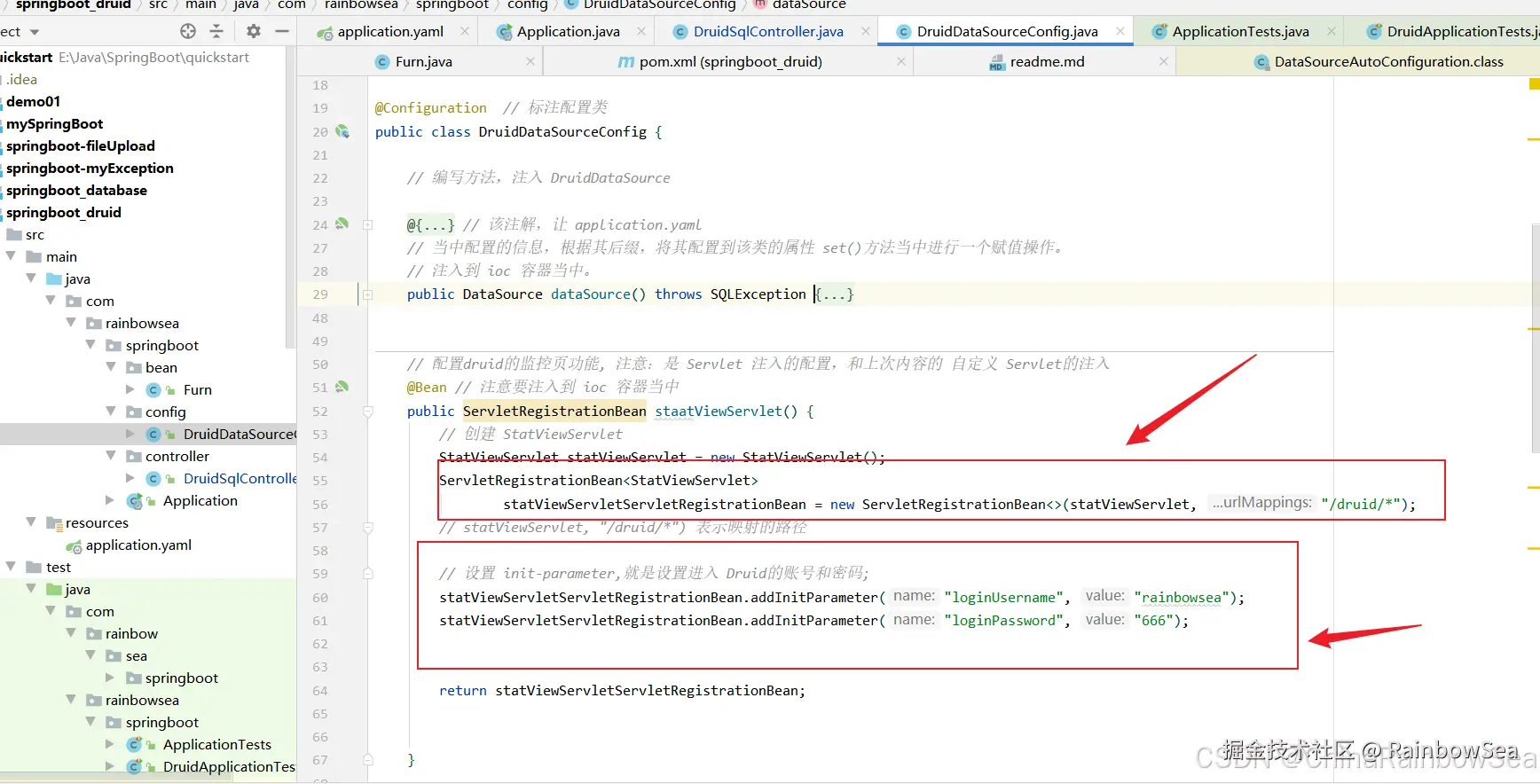Select DruidSqlController in project tree
Image resolution: width=1540 pixels, height=784 pixels.
(240, 478)
